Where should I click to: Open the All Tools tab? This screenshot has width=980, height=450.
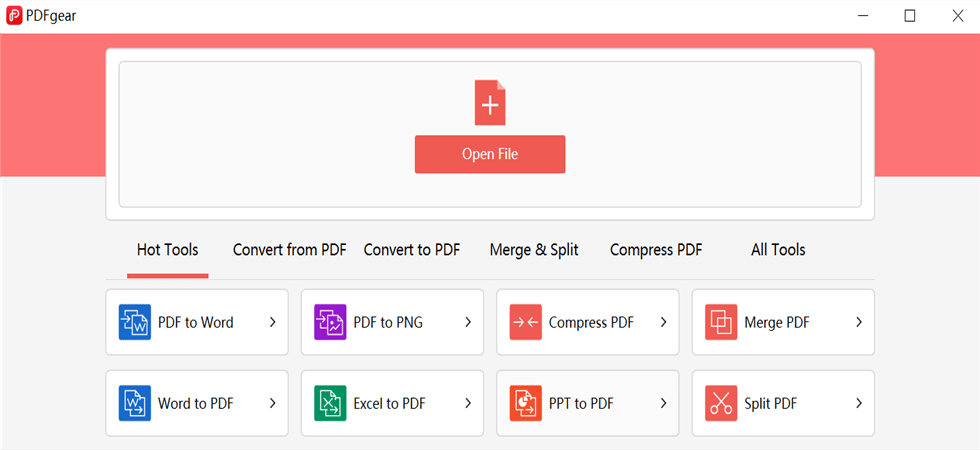778,250
